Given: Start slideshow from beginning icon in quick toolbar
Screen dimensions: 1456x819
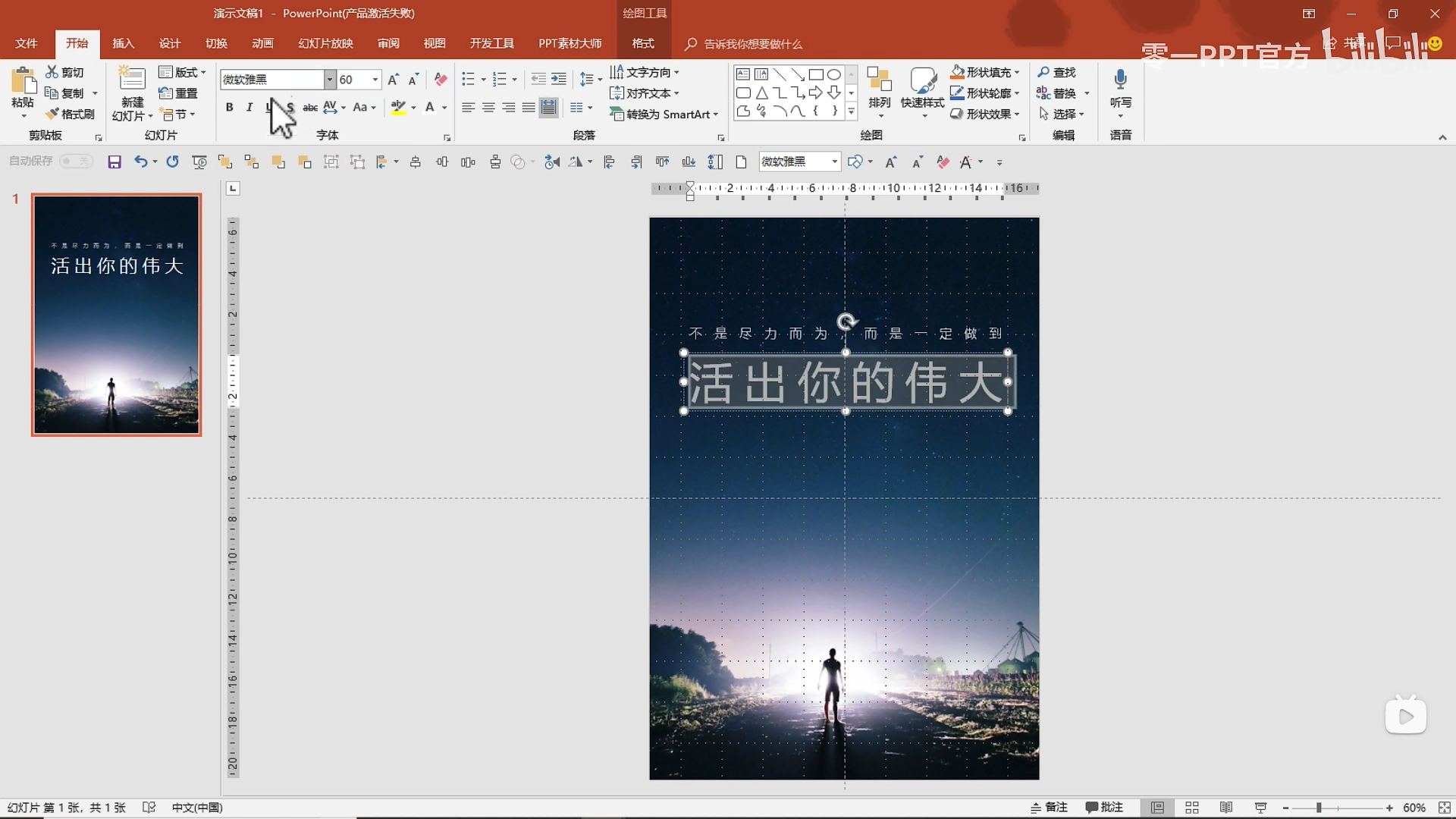Looking at the screenshot, I should (x=199, y=162).
